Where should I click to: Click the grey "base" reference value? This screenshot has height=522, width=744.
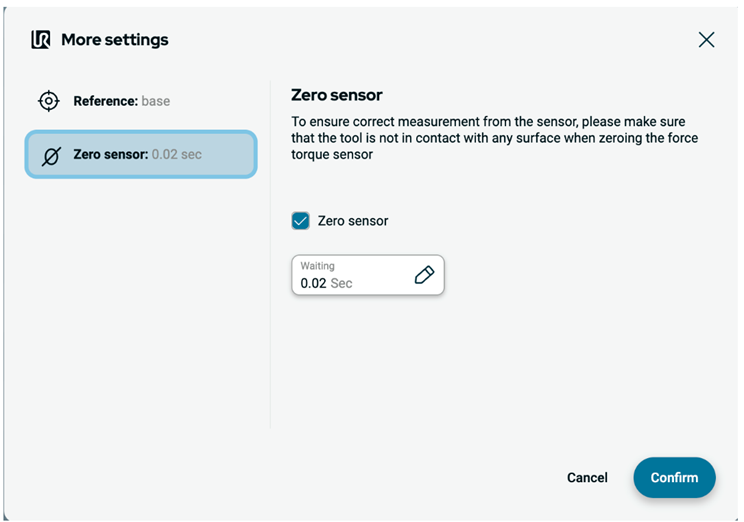point(156,101)
